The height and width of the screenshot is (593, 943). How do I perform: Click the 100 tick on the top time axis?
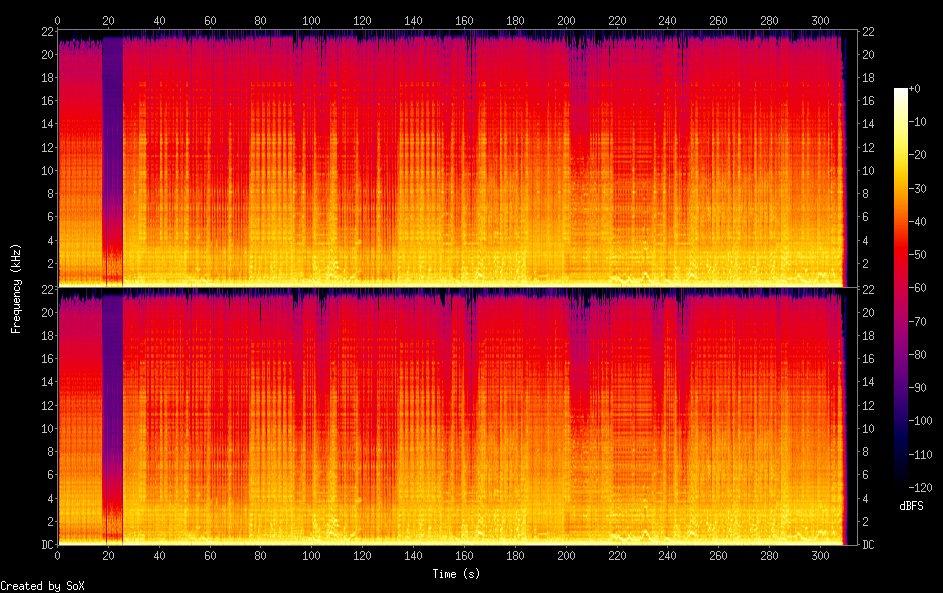coord(311,21)
